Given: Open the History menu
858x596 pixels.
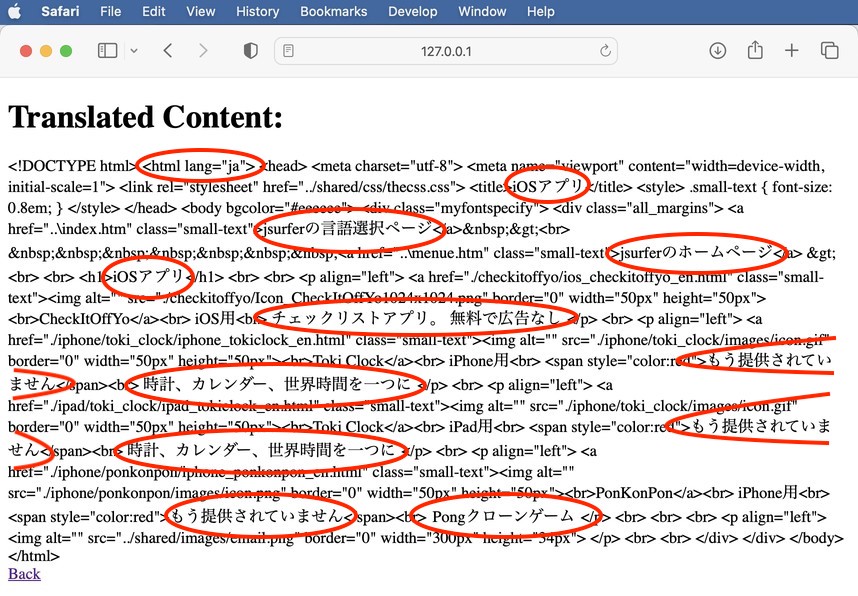Looking at the screenshot, I should click(x=257, y=12).
